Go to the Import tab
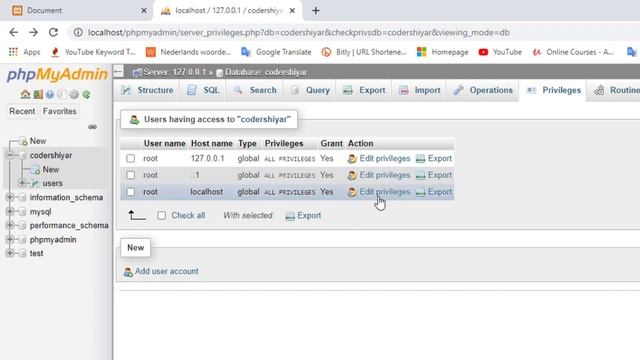Viewport: 640px width, 360px height. (x=420, y=90)
